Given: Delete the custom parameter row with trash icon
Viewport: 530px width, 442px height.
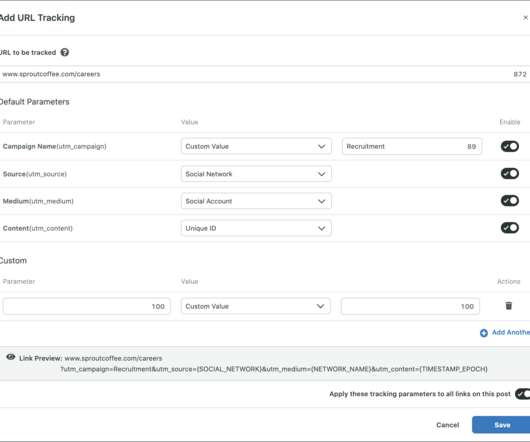Looking at the screenshot, I should pyautogui.click(x=508, y=306).
